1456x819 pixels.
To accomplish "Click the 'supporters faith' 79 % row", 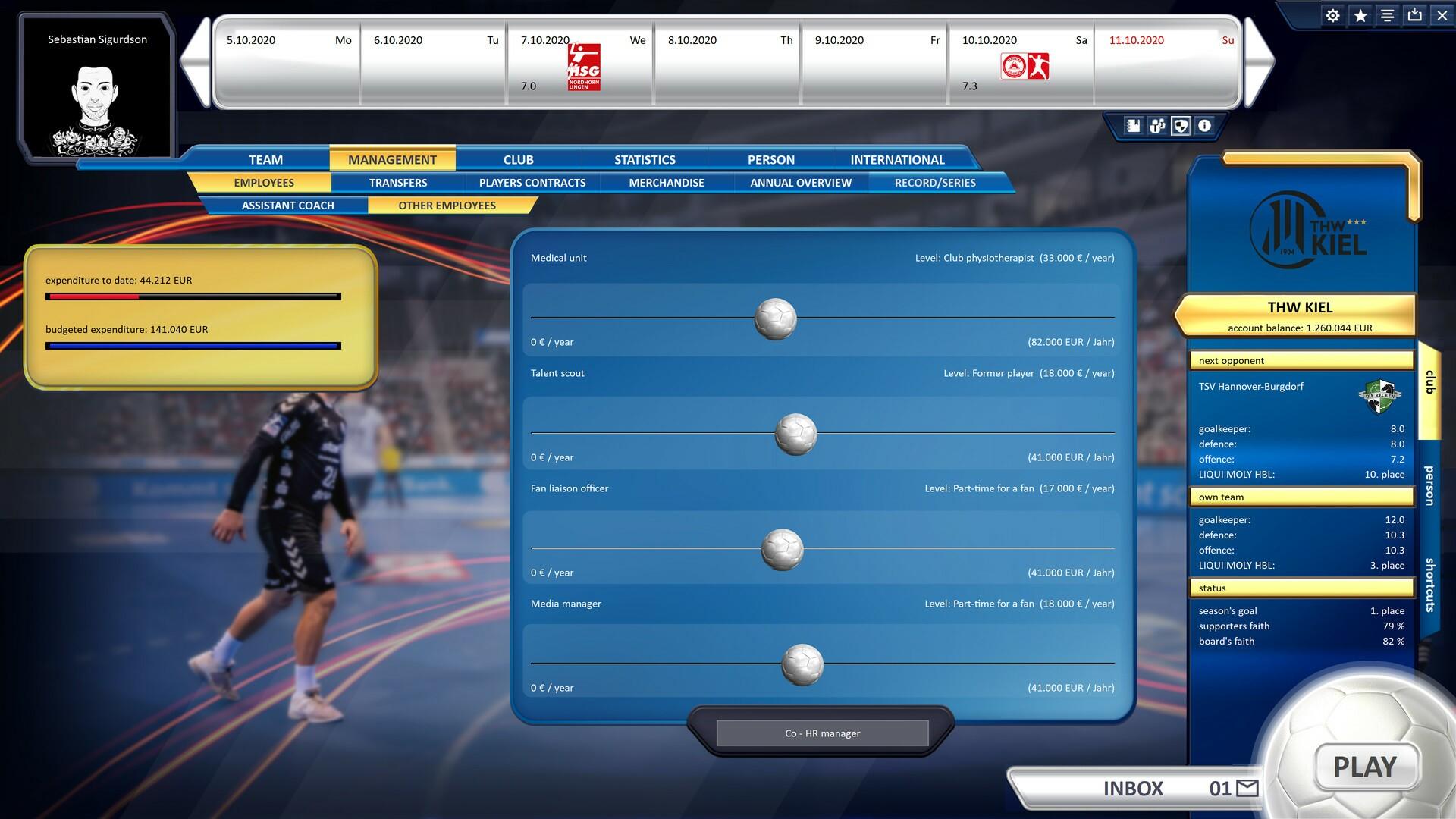I will tap(1301, 626).
